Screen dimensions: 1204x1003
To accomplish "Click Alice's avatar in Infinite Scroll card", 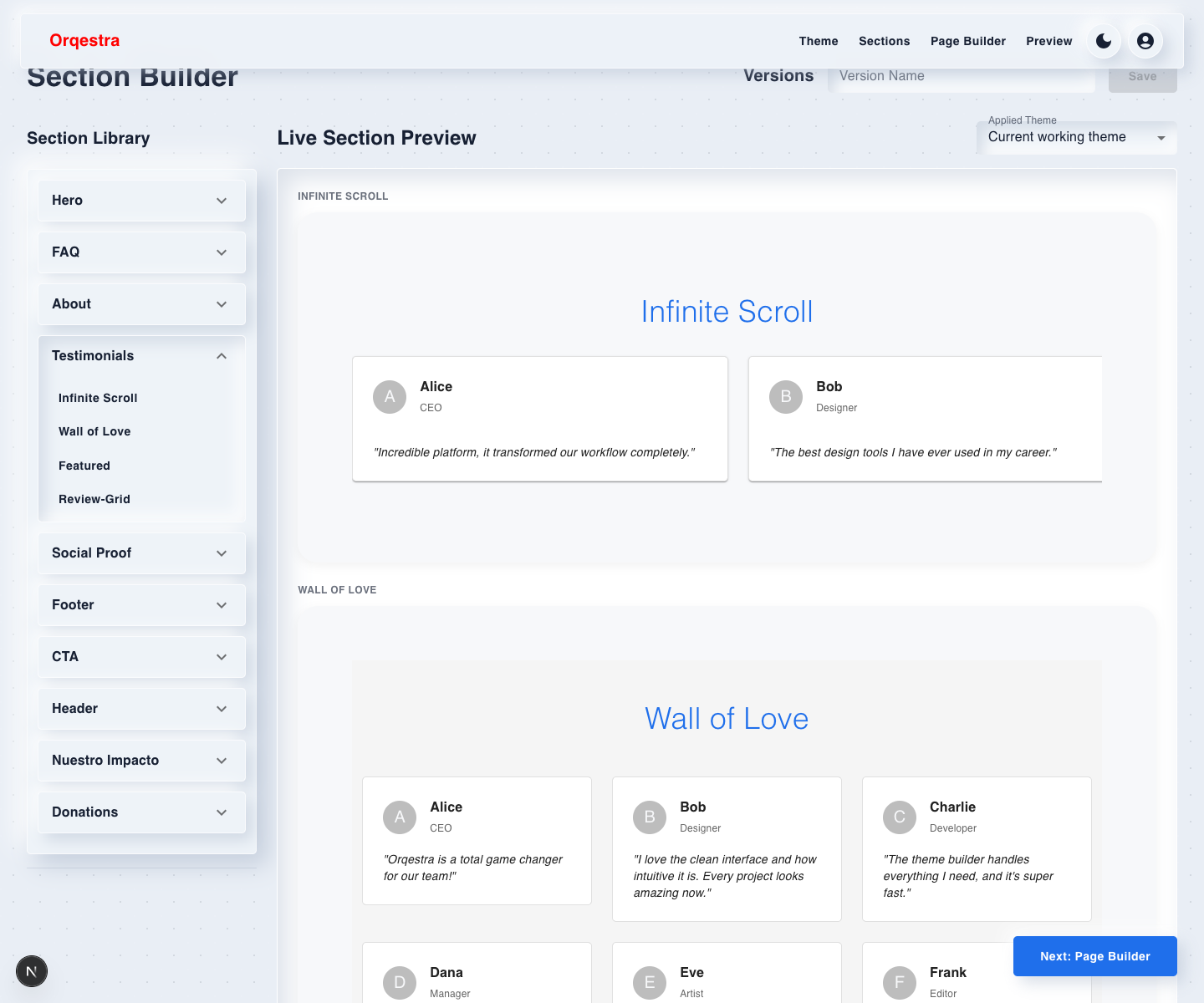I will [x=390, y=397].
